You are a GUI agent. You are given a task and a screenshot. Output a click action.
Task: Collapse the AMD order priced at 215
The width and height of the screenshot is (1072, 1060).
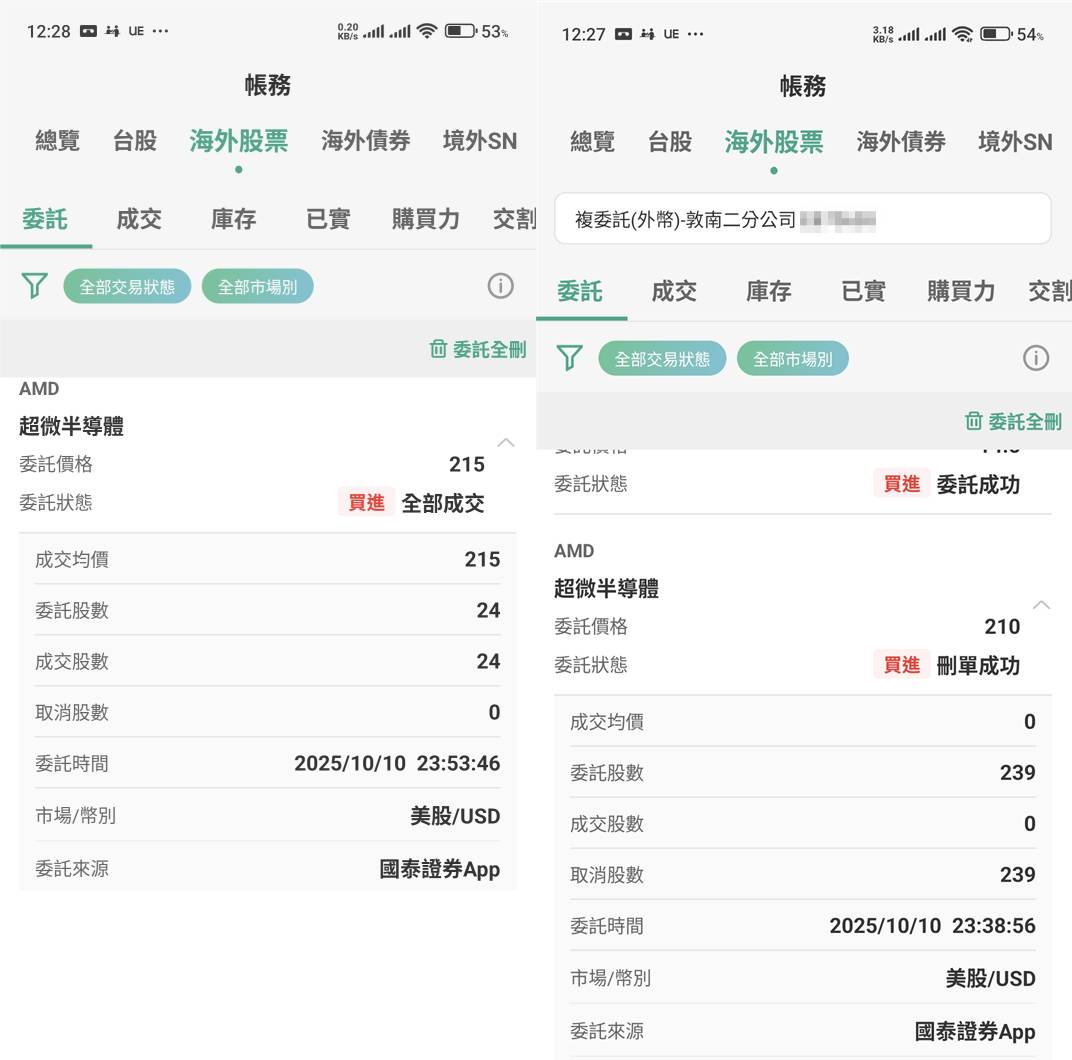click(x=507, y=442)
